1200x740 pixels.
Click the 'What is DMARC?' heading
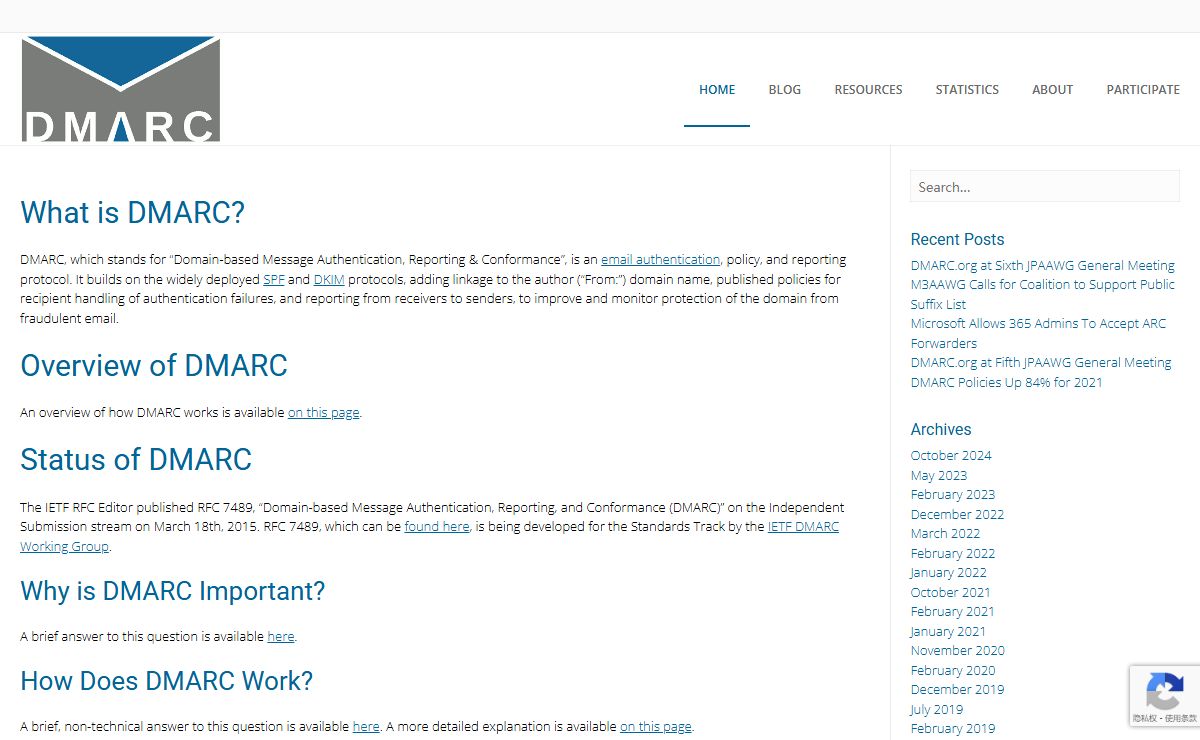[x=132, y=213]
